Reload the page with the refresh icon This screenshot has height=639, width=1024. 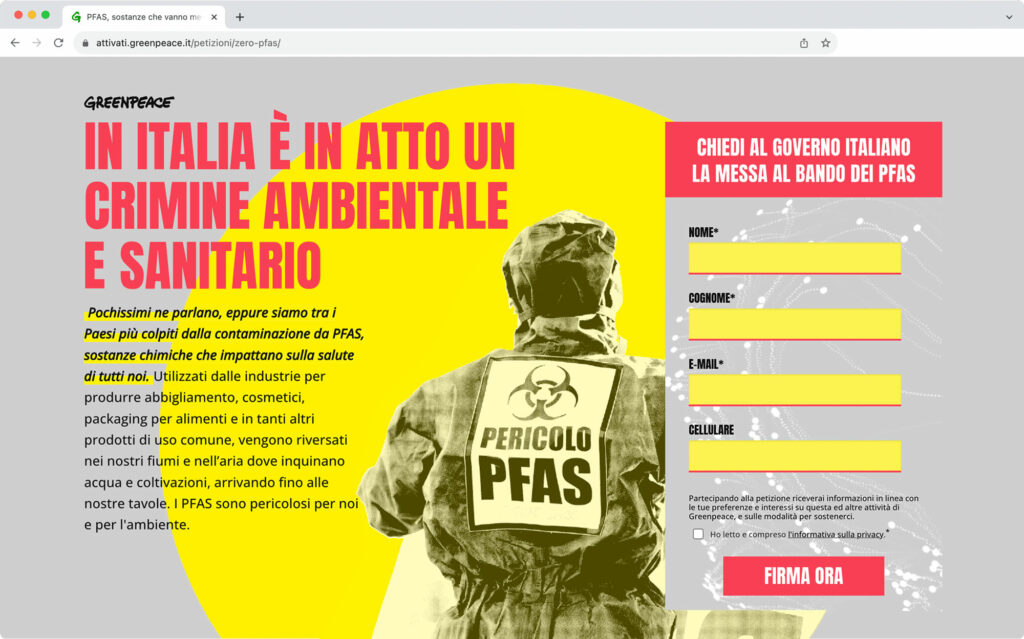point(59,42)
